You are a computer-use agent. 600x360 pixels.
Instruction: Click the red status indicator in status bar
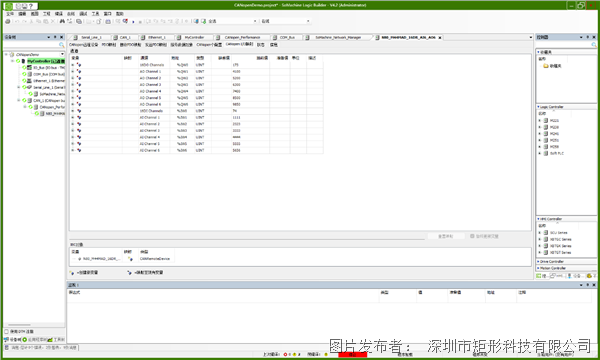click(x=352, y=355)
